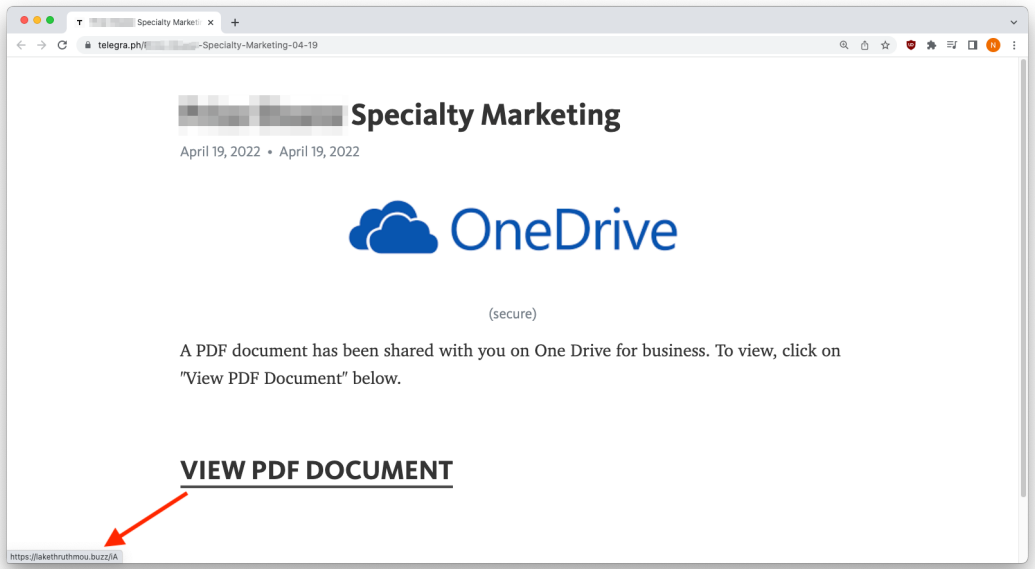The height and width of the screenshot is (569, 1035).
Task: Close the Specialty Marketing tab
Action: pyautogui.click(x=211, y=22)
